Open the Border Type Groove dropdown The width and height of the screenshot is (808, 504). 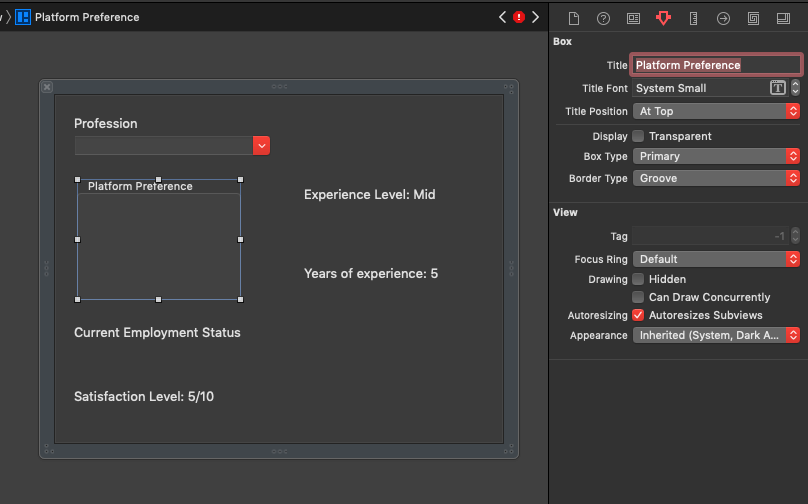716,178
